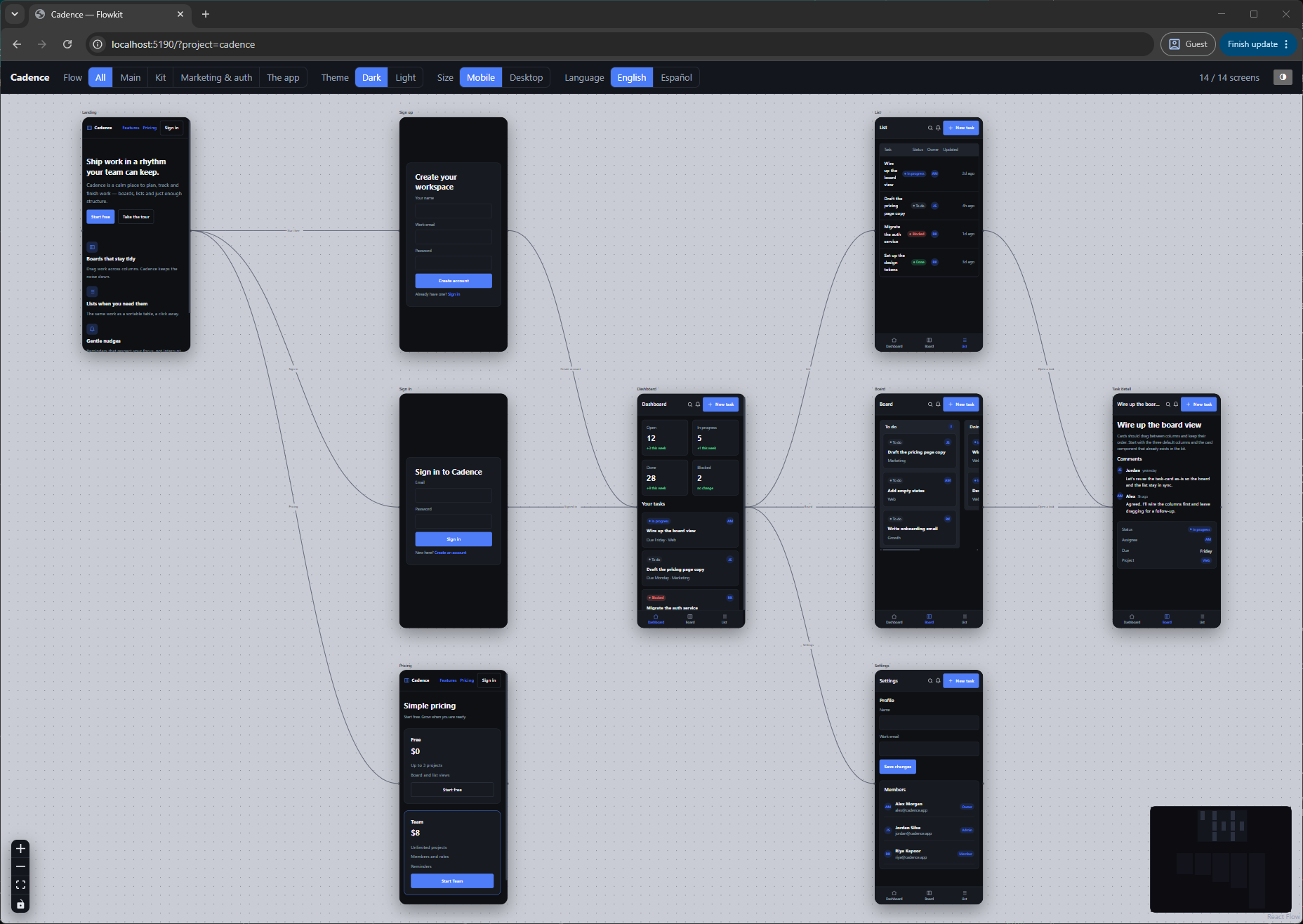Change language to Español
This screenshot has height=924, width=1303.
click(x=676, y=77)
